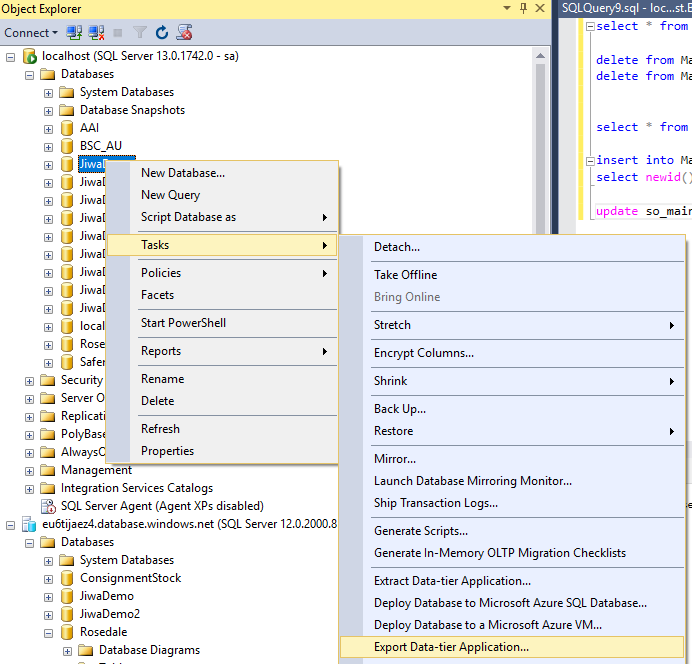The image size is (692, 664).
Task: Click the Management folder icon
Action: pos(48,470)
